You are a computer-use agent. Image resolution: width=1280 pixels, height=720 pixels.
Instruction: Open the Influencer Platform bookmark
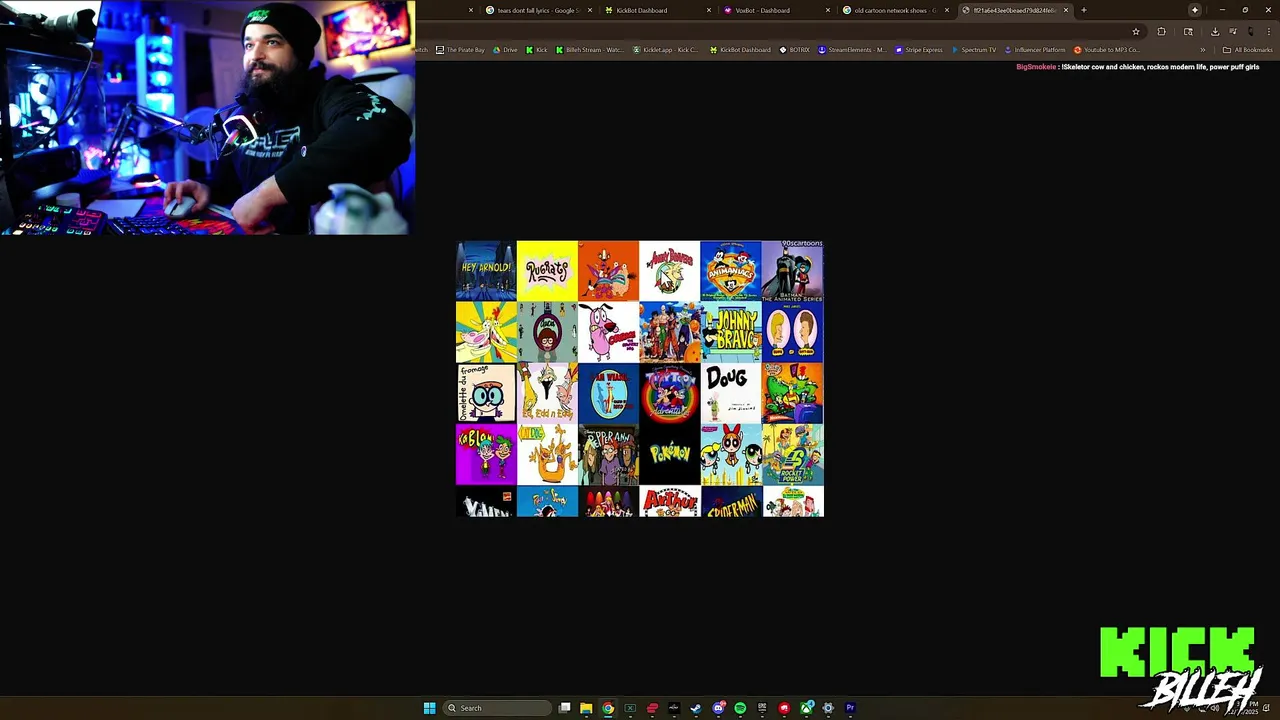coord(1035,50)
